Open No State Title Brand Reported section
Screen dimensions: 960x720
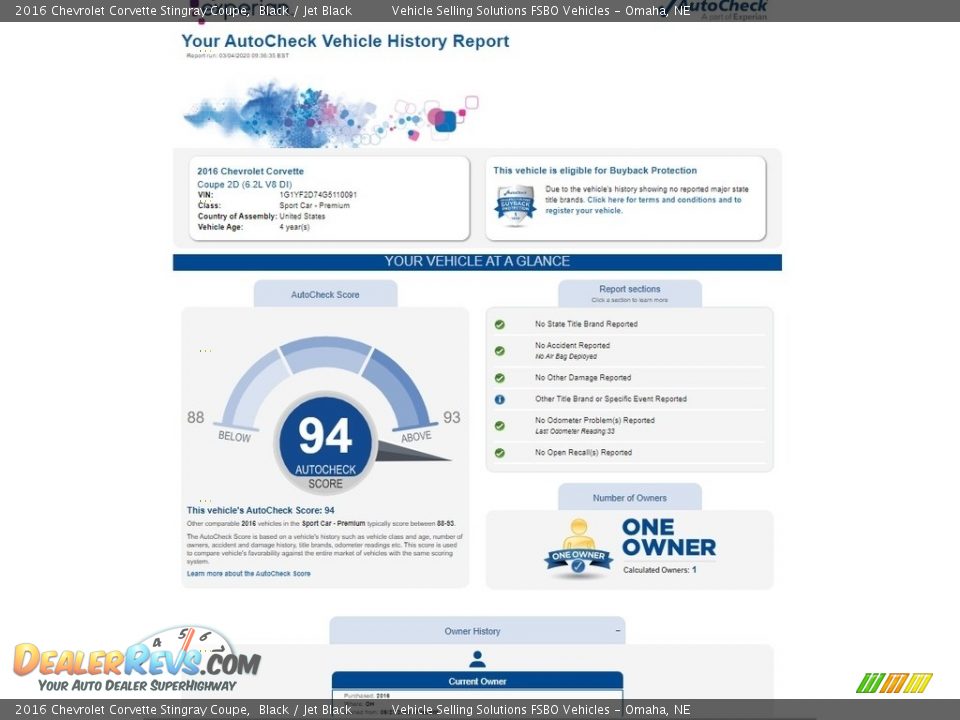point(586,324)
